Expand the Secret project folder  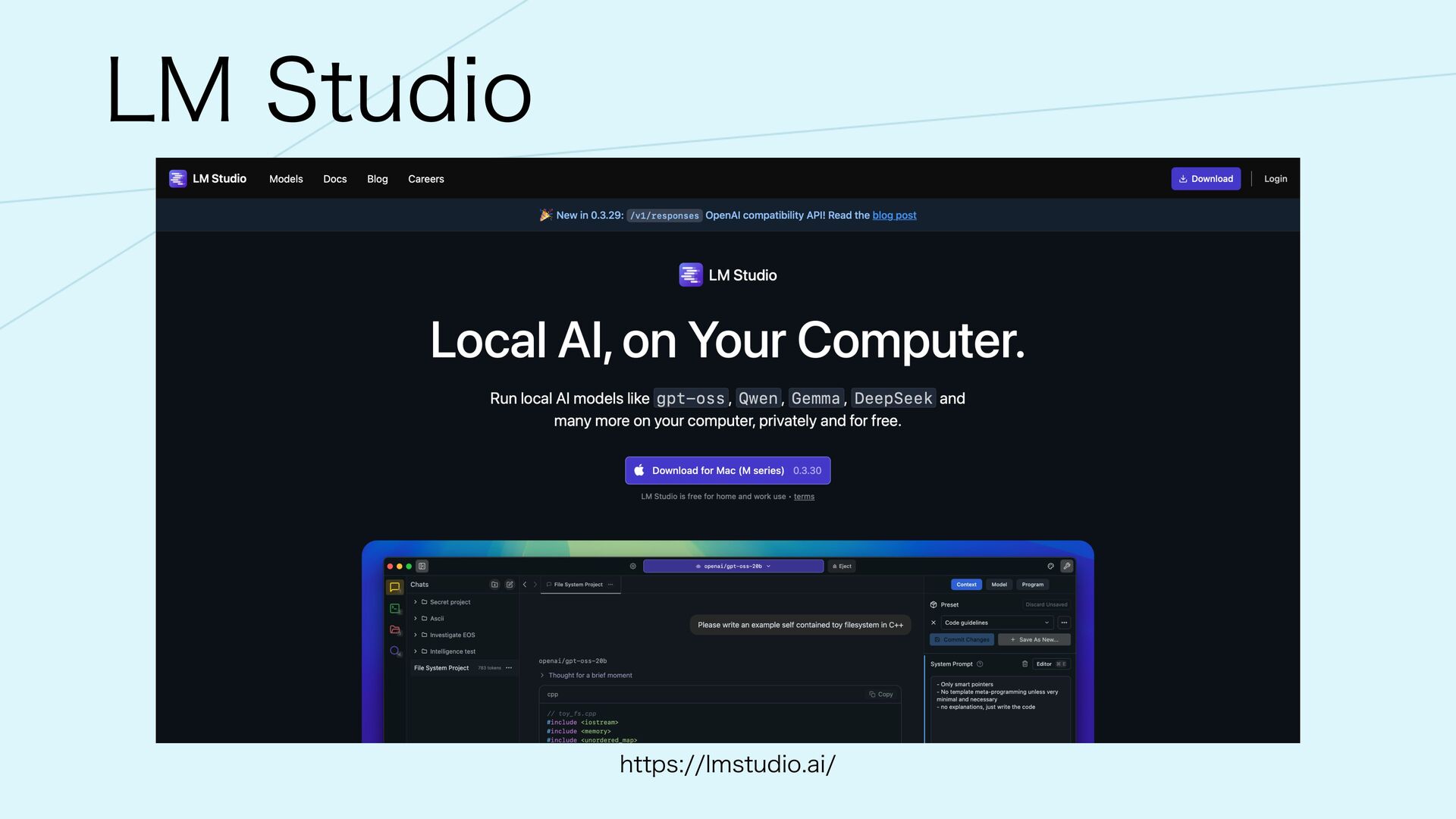416,602
